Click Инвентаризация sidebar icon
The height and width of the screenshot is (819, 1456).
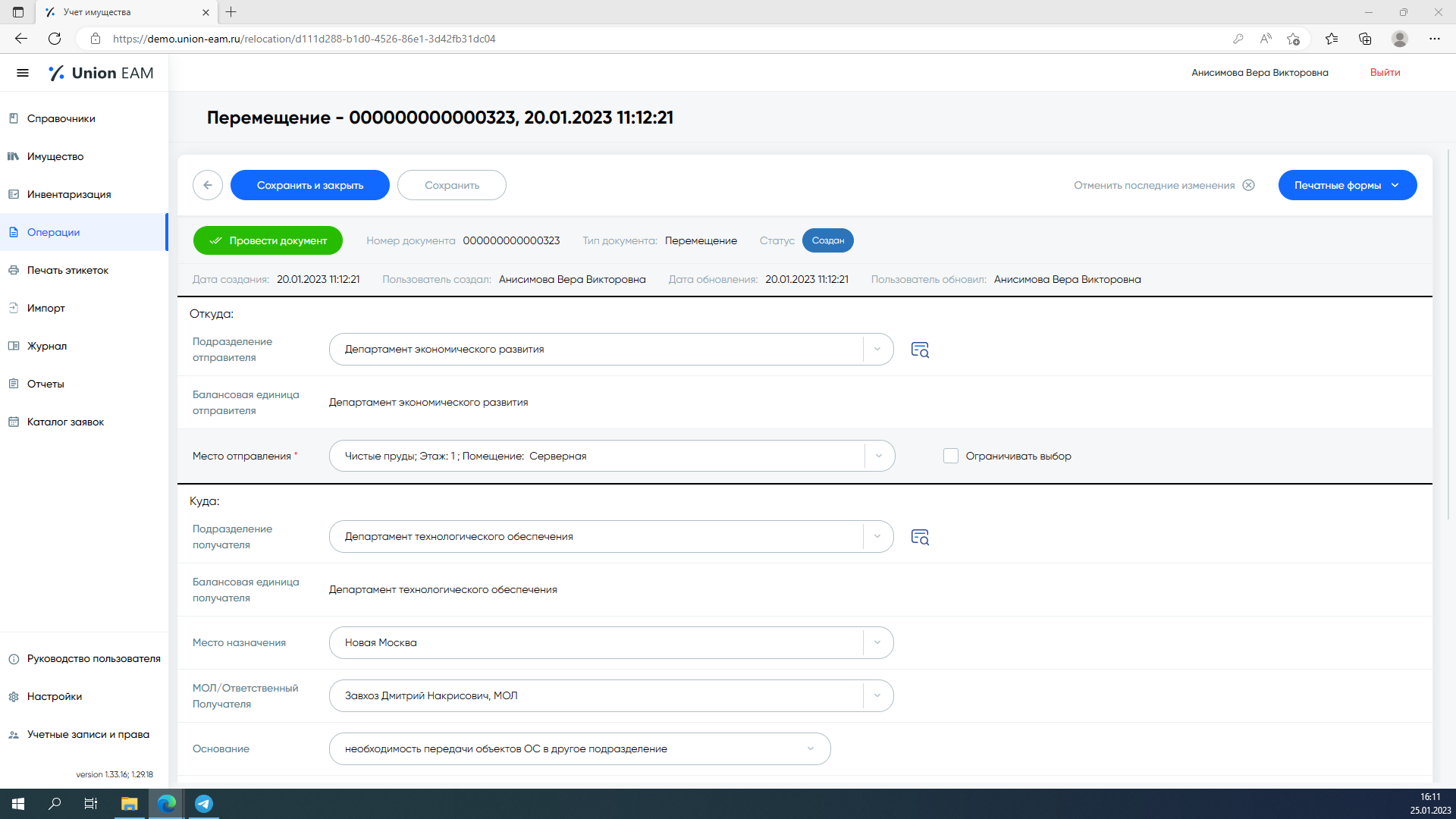pyautogui.click(x=14, y=194)
